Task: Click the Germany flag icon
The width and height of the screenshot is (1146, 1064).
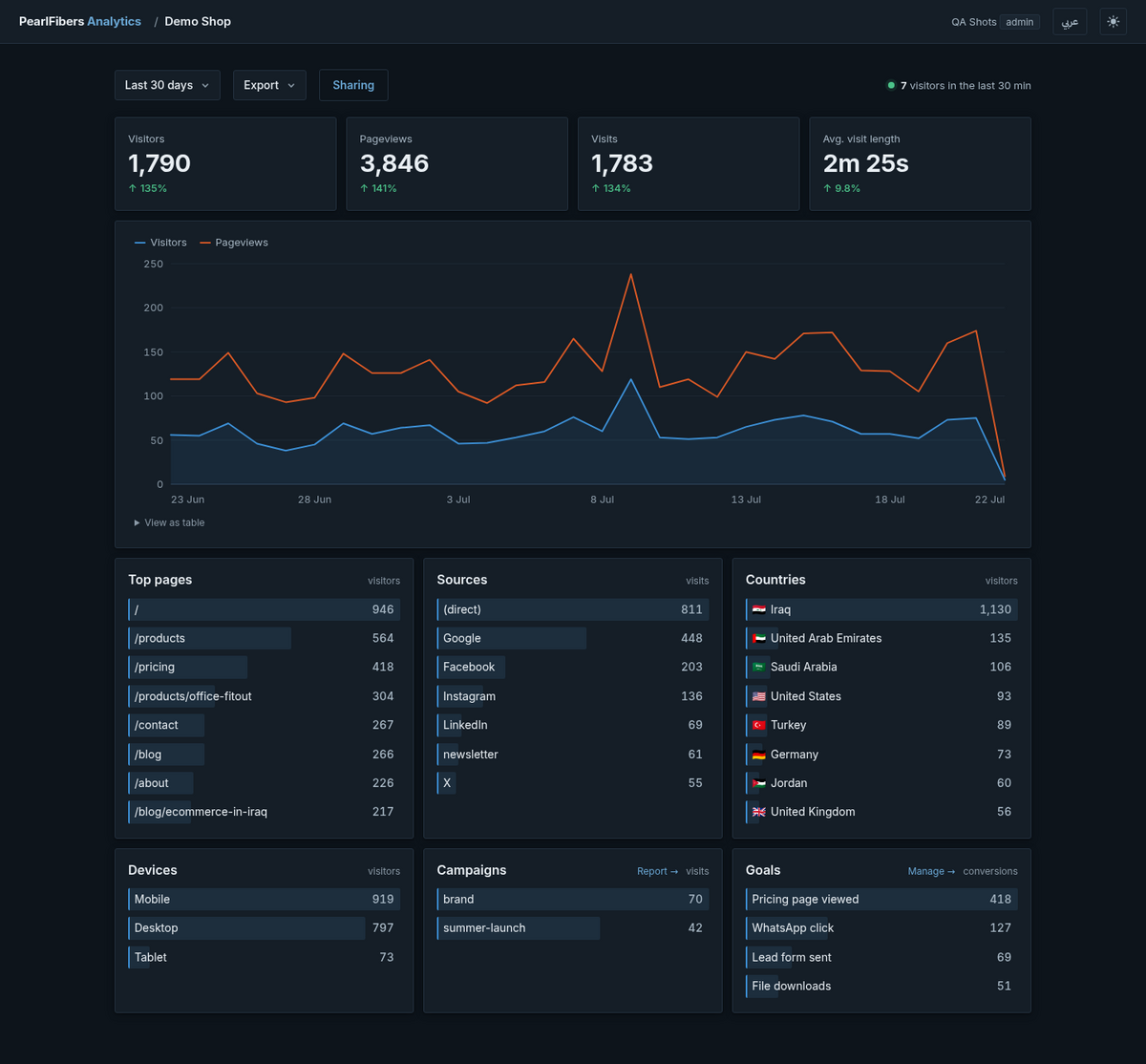Action: tap(759, 755)
